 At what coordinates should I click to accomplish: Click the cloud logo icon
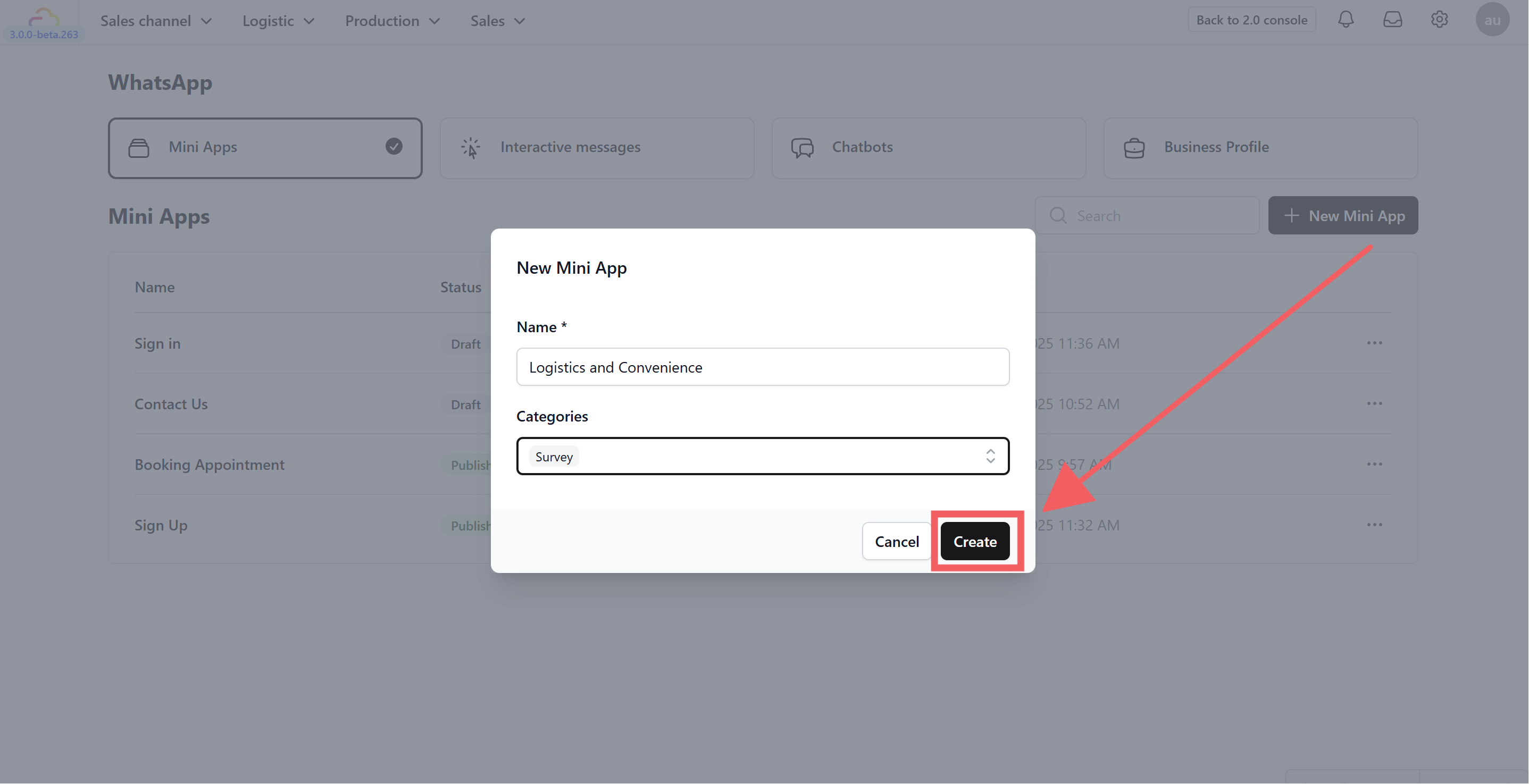tap(43, 16)
